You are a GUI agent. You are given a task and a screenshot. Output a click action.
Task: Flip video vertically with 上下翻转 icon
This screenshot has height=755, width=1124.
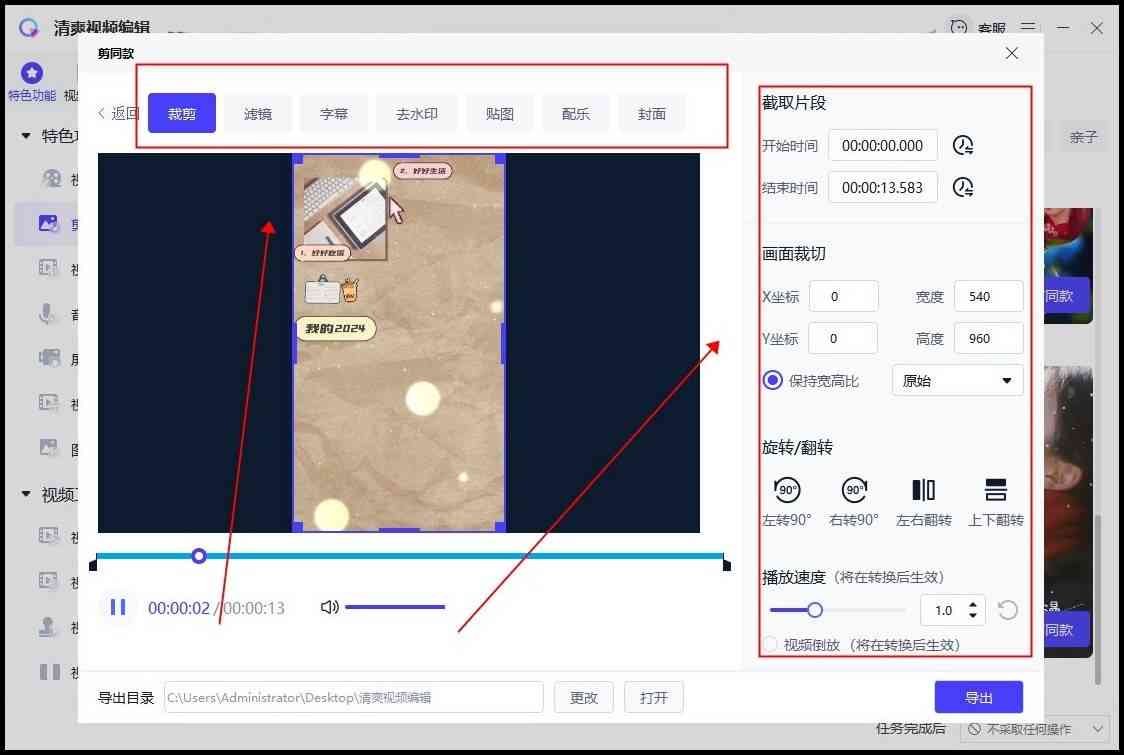pos(996,490)
